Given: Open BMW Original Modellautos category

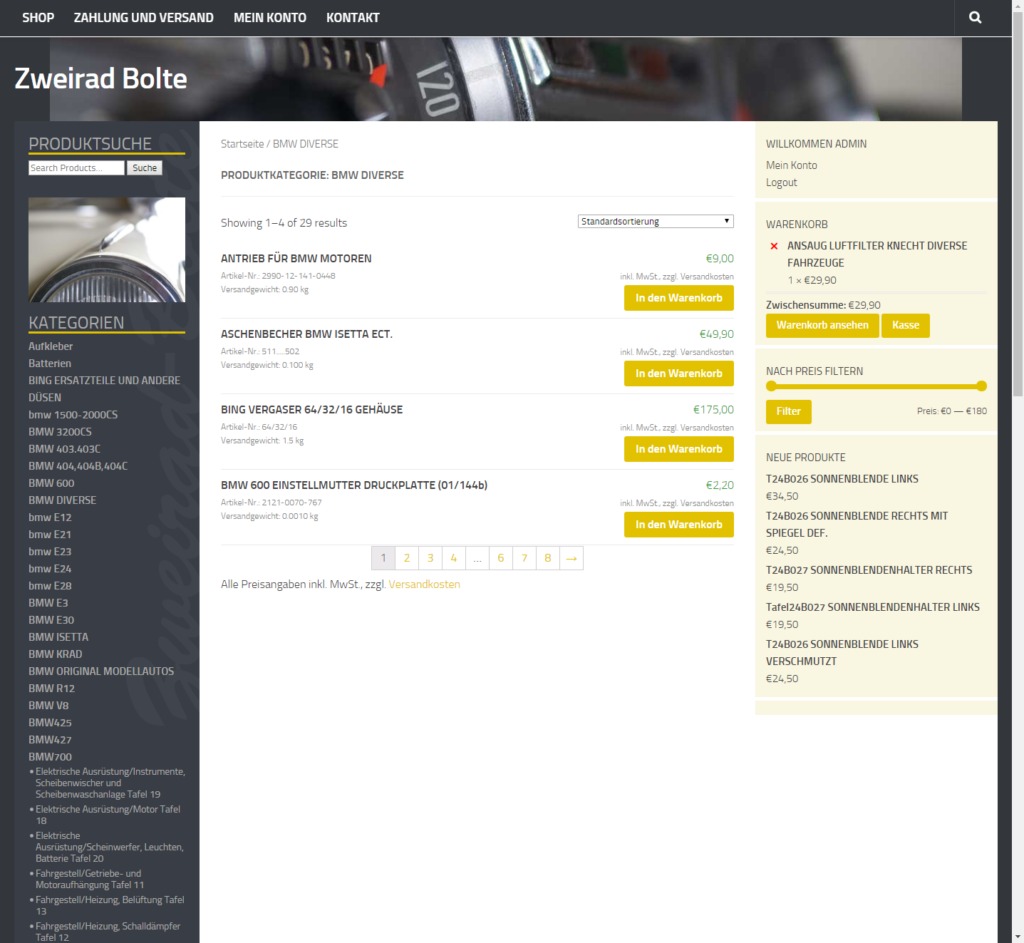Looking at the screenshot, I should point(101,671).
